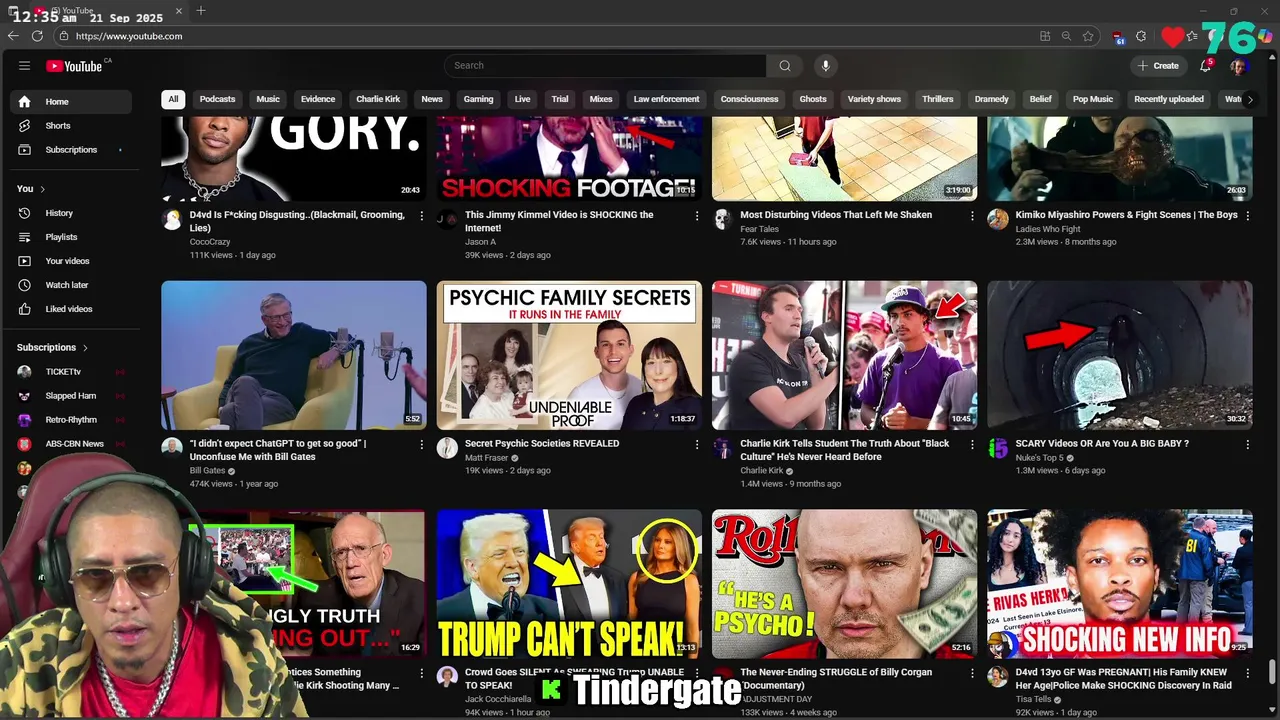Select the Music chip

pos(268,99)
